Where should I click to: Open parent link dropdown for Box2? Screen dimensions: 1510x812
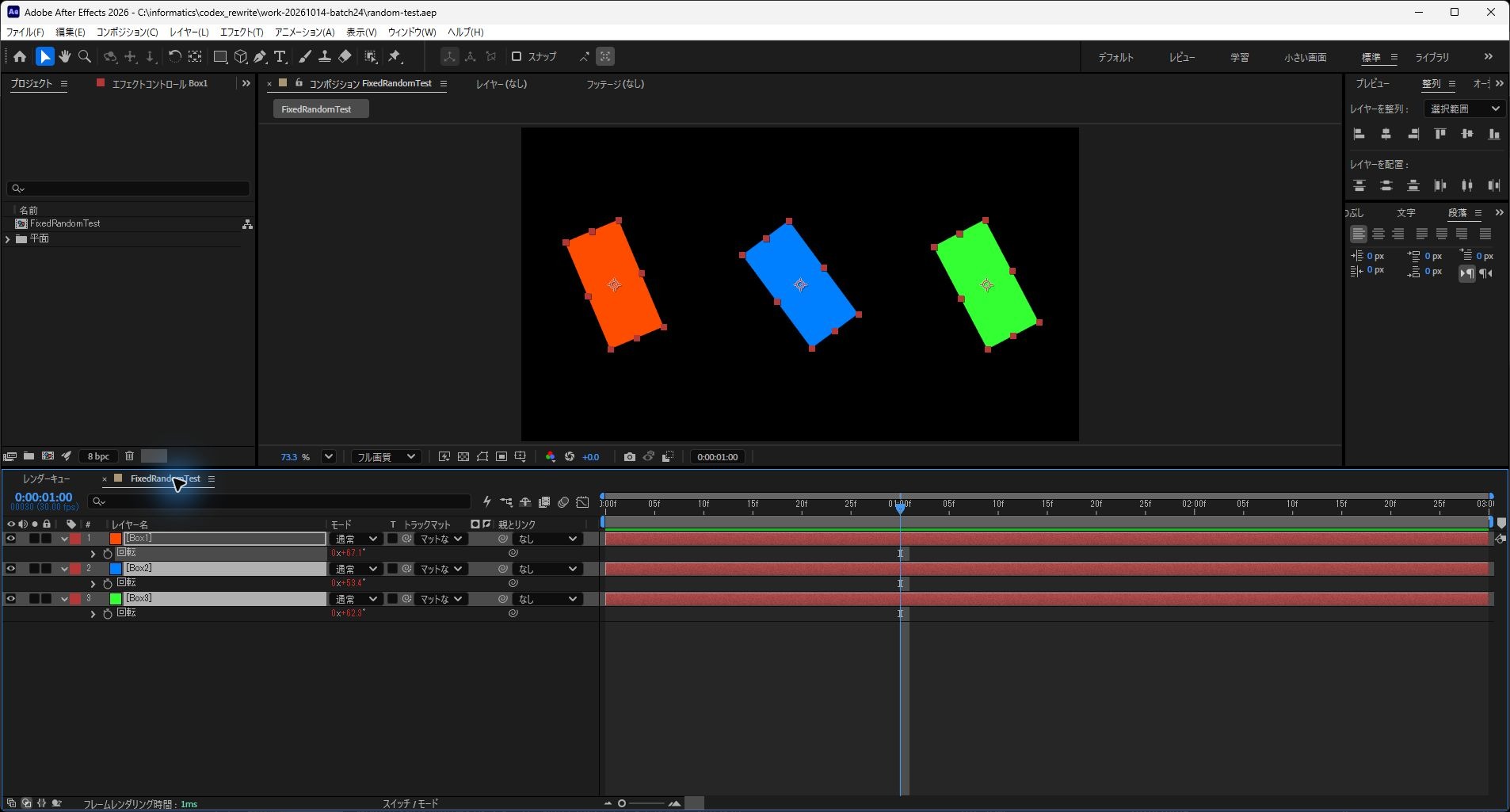point(547,569)
